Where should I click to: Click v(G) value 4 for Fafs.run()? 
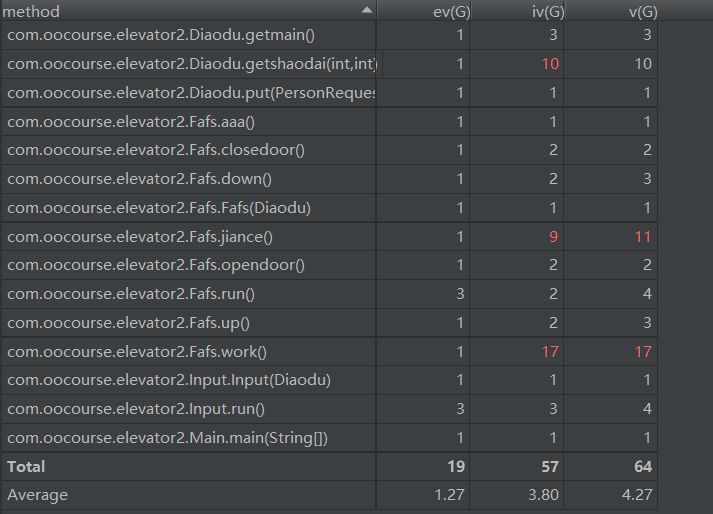(x=647, y=294)
